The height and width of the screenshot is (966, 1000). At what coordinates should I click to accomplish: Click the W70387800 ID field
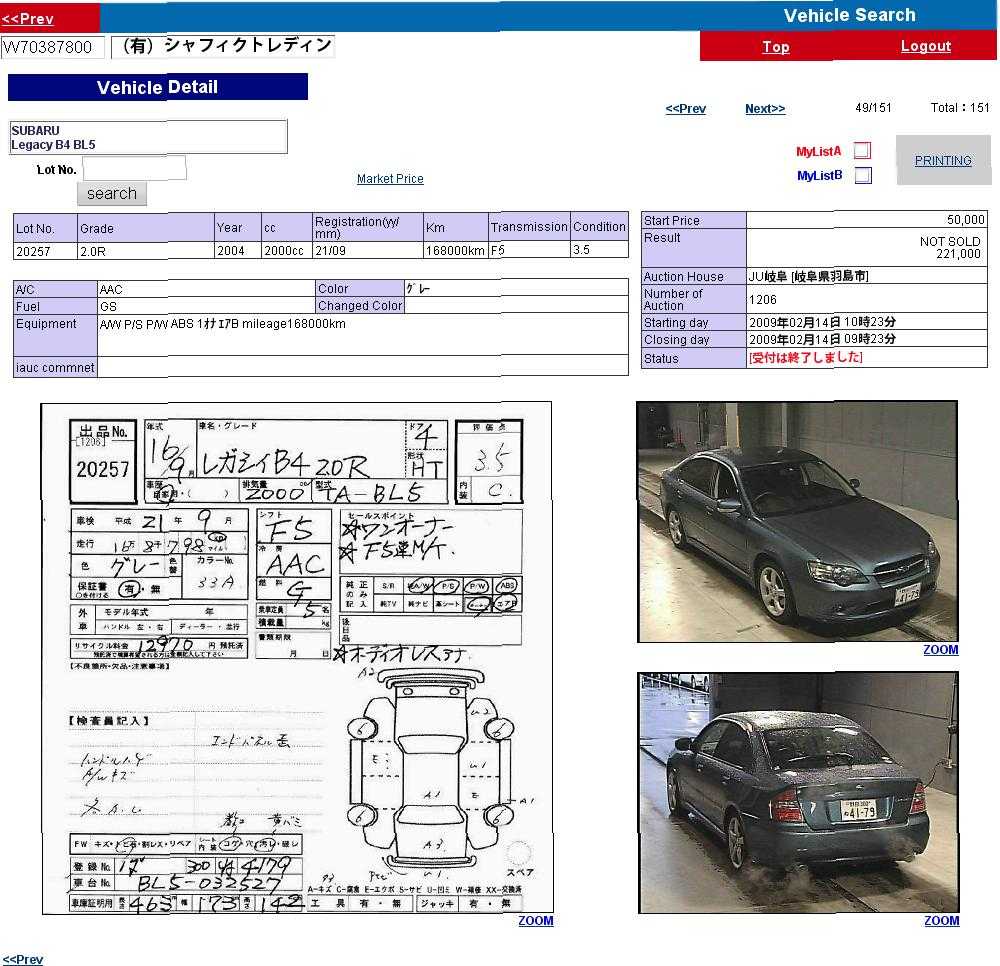(x=52, y=47)
